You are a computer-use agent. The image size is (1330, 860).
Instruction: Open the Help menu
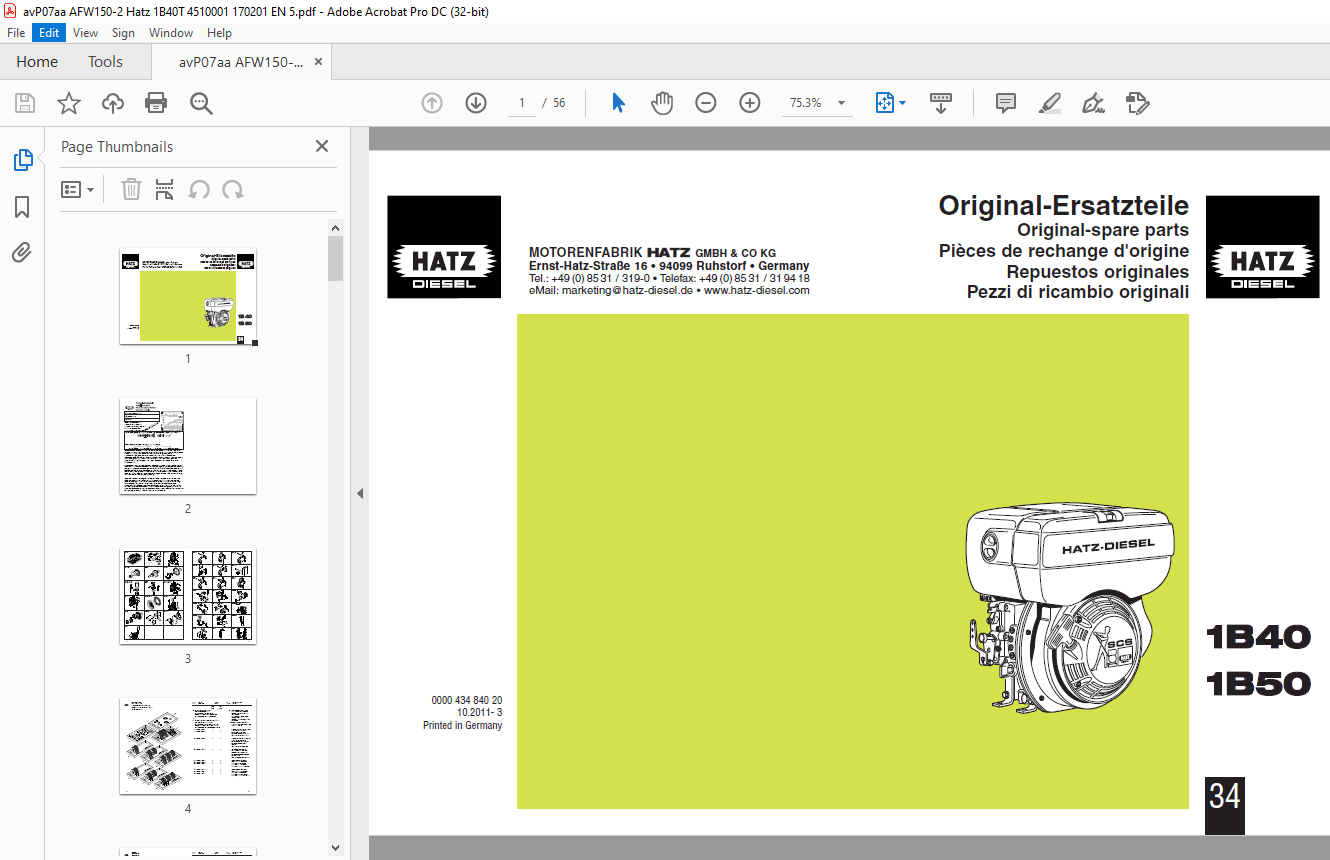click(x=219, y=33)
